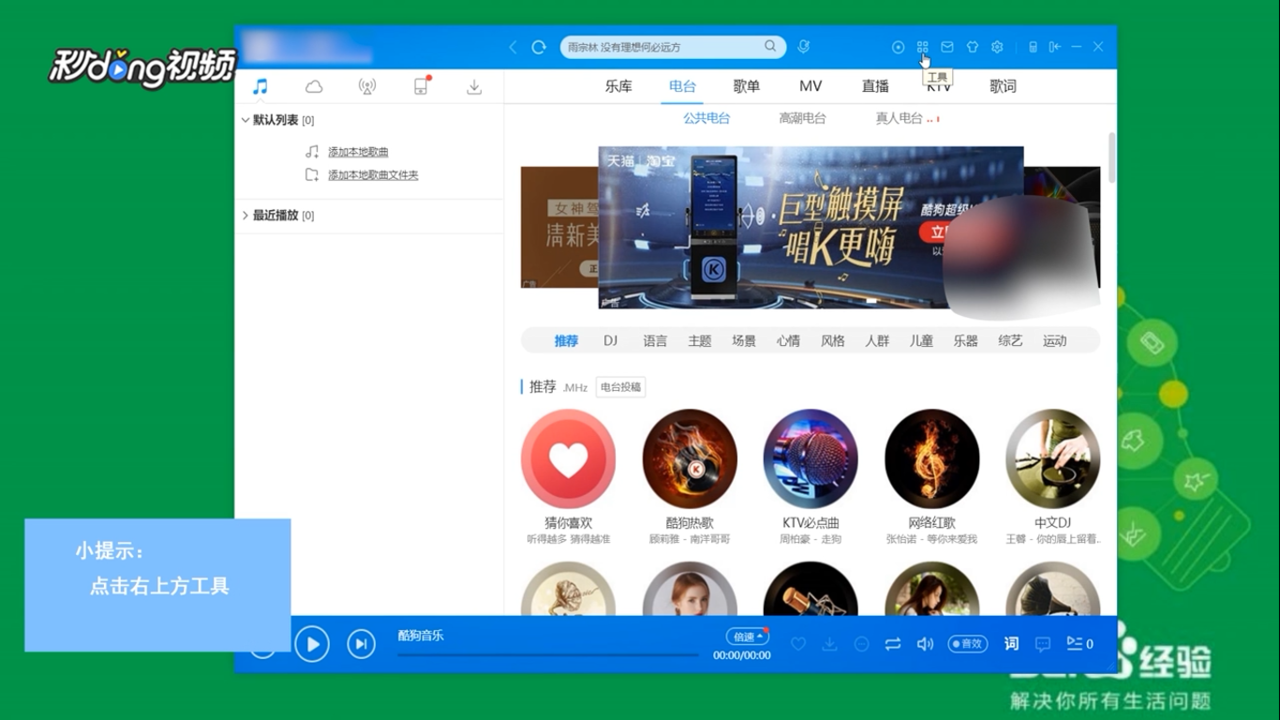1280x720 pixels.
Task: Open the 猜你喜欢 heart station
Action: (x=568, y=457)
